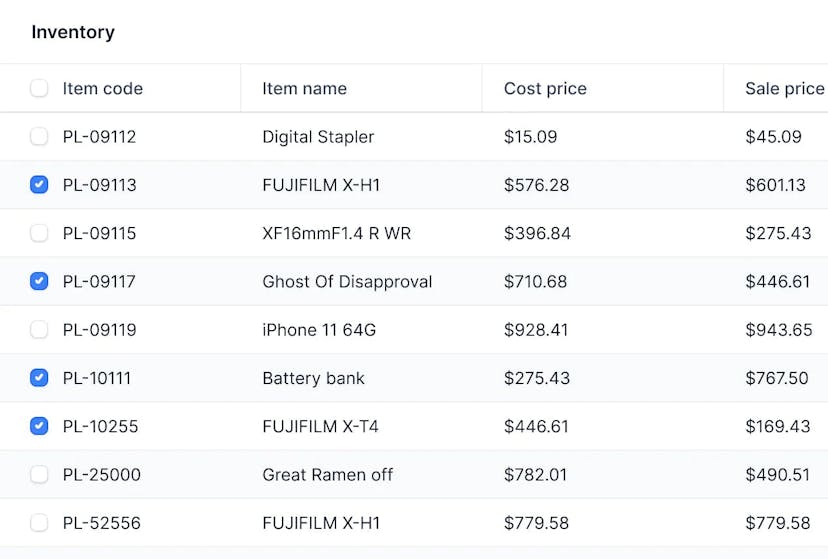Open the Ghost Of Disapproval item
828x559 pixels.
tap(347, 281)
